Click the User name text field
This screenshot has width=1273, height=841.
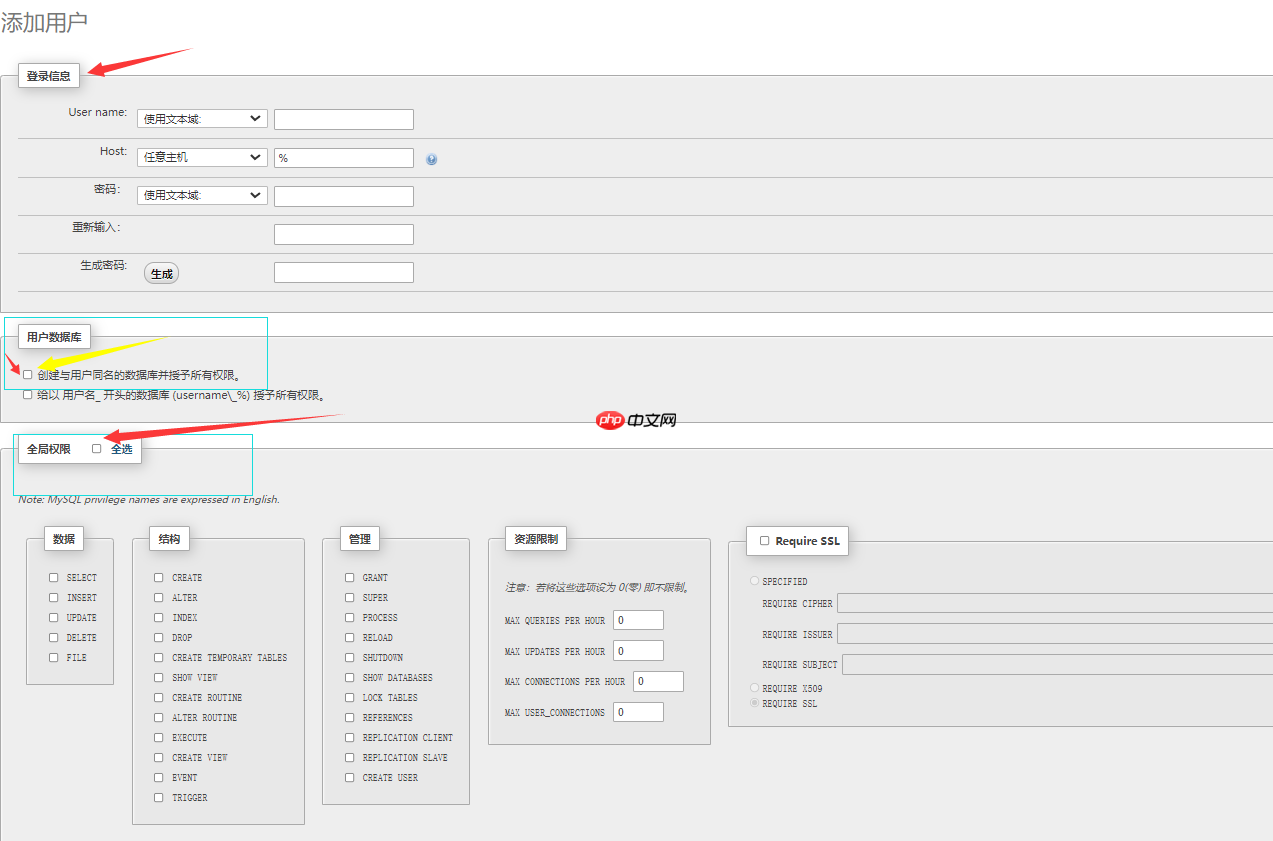point(343,119)
